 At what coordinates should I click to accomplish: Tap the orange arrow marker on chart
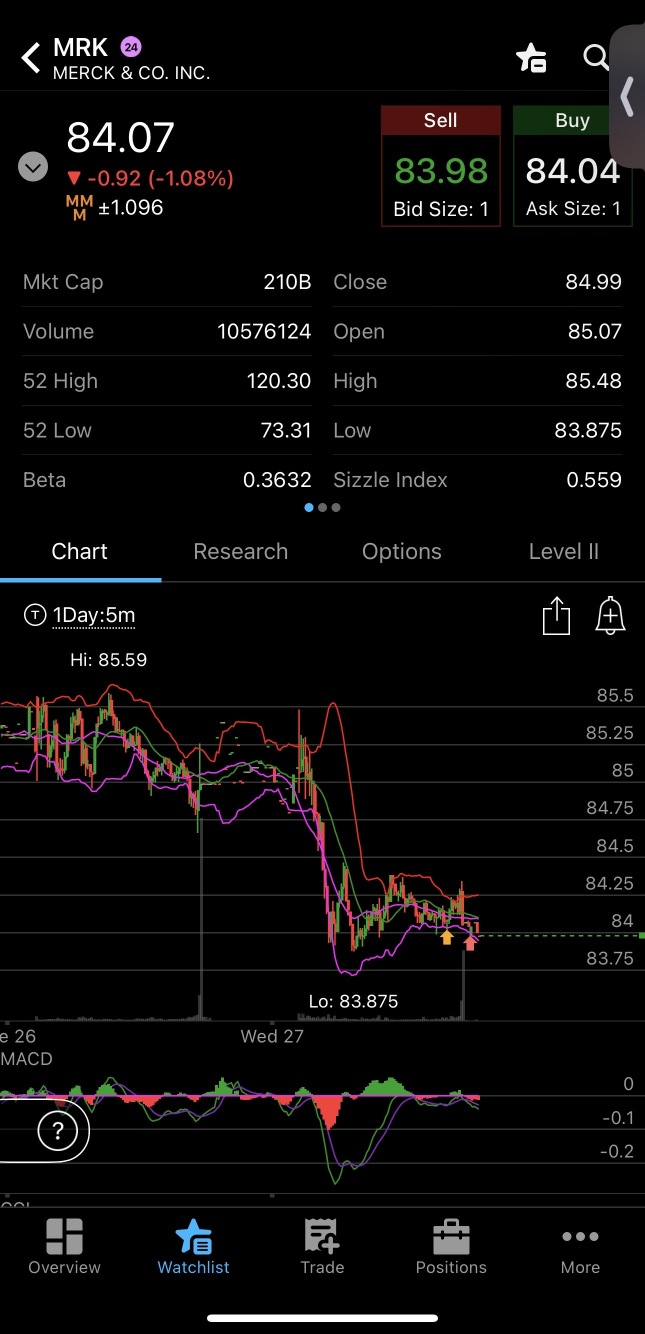(447, 937)
